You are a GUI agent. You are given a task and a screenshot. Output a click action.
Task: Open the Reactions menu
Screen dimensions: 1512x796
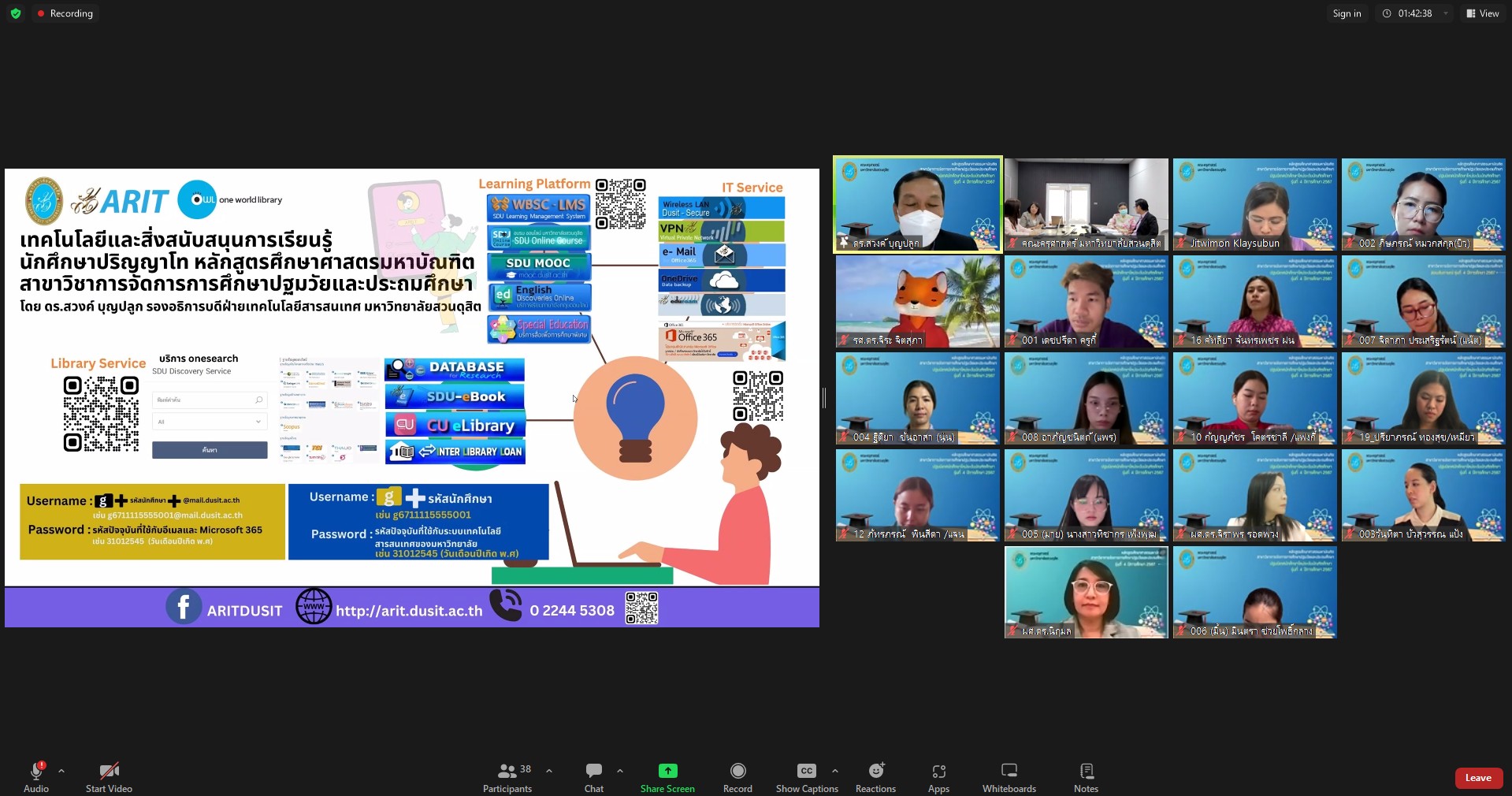point(875,776)
